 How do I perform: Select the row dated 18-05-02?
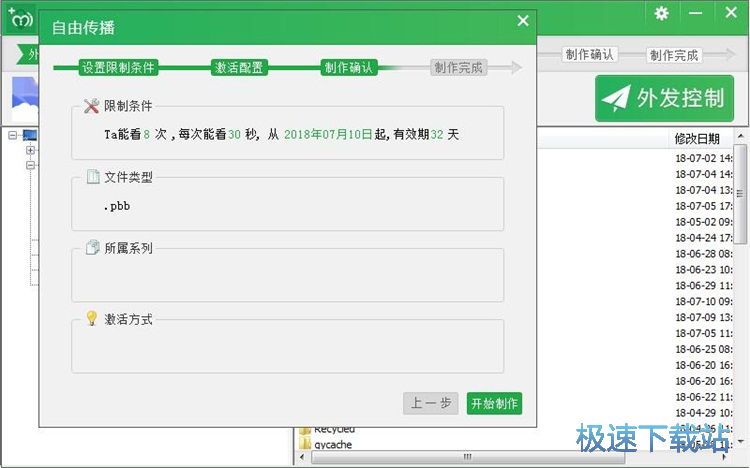703,222
